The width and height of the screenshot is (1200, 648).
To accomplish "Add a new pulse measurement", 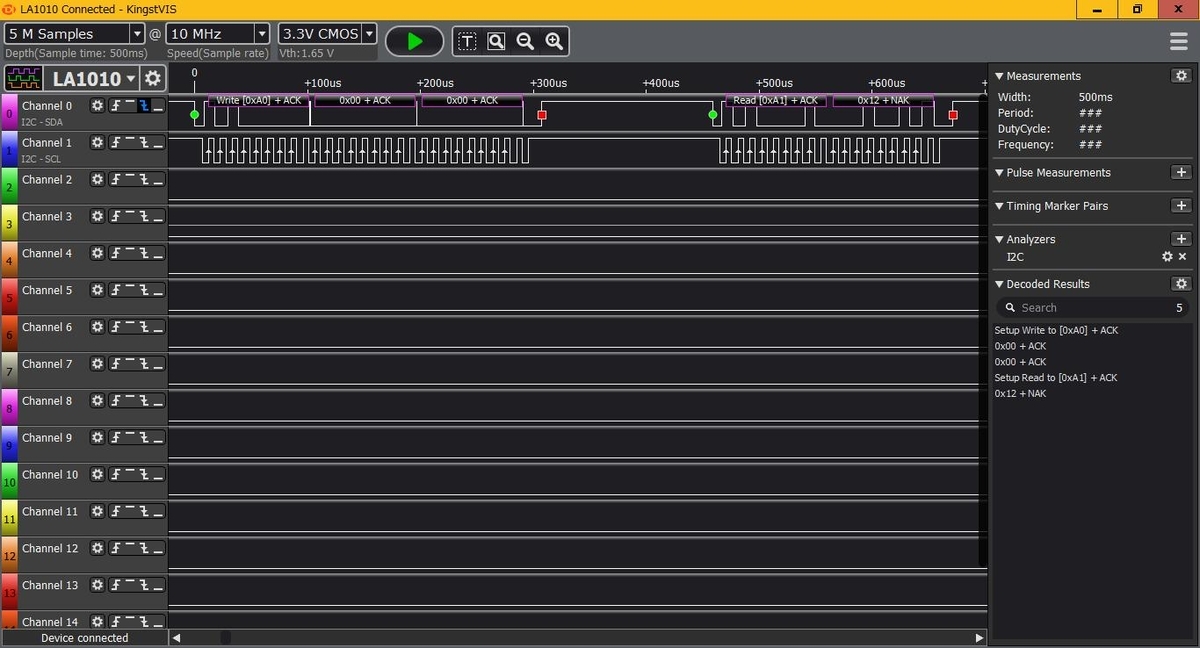I will (1181, 173).
